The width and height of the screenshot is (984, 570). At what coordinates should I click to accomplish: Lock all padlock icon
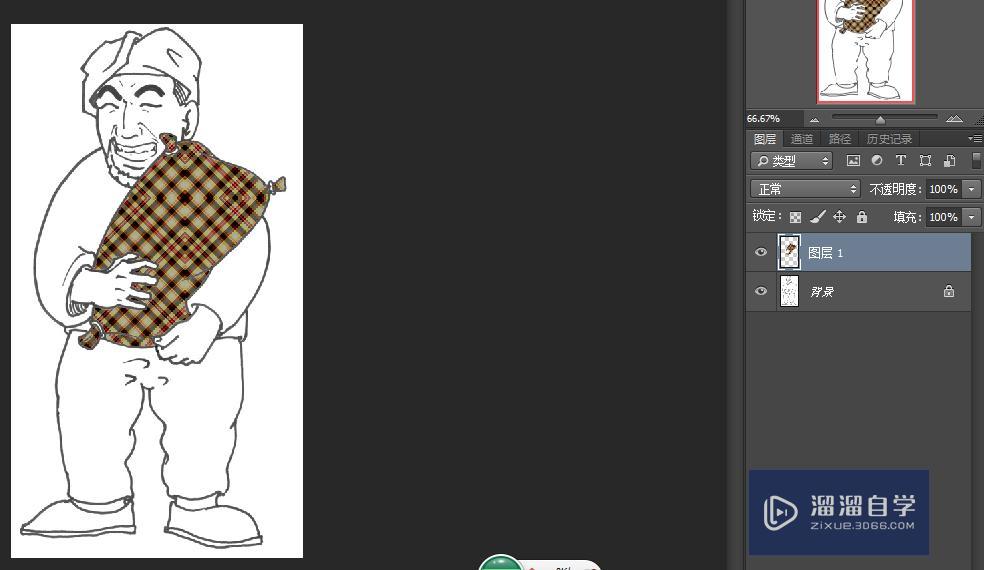point(862,217)
